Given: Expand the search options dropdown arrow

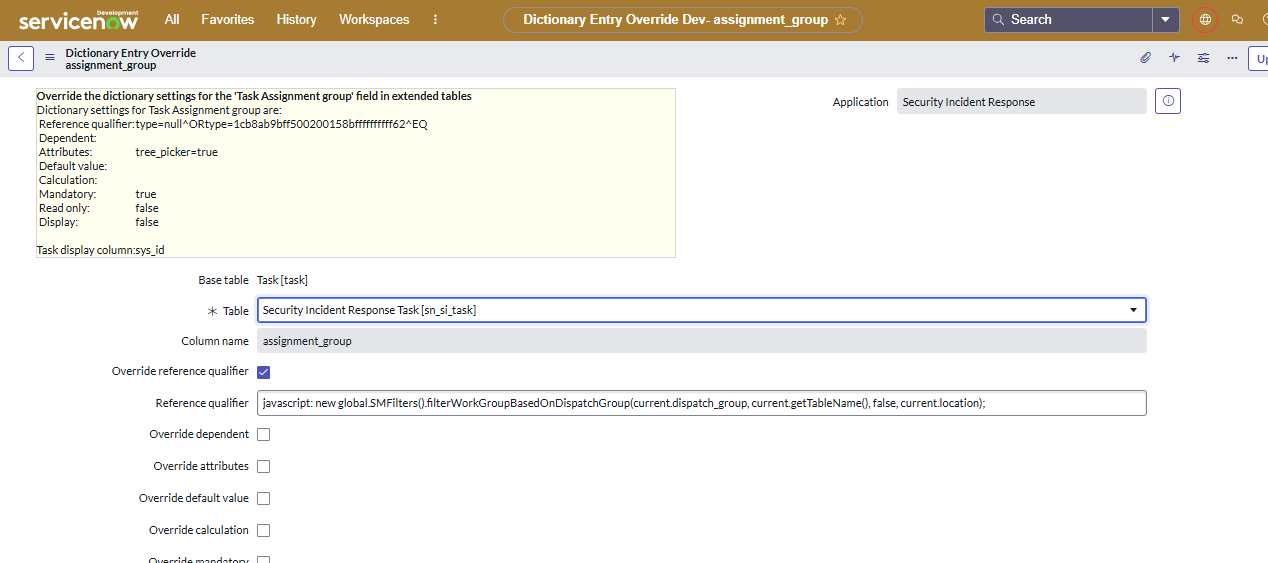Looking at the screenshot, I should coord(1166,19).
